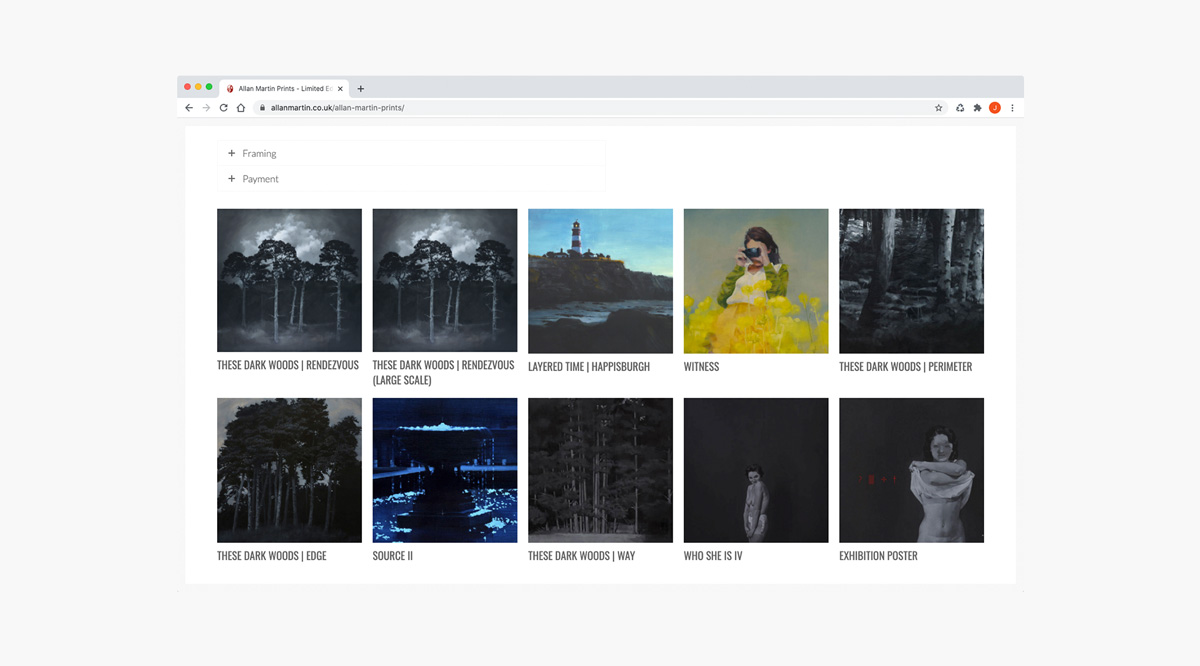Open the Happisburgh lighthouse print image
Screen dimensions: 1200x666
600,281
